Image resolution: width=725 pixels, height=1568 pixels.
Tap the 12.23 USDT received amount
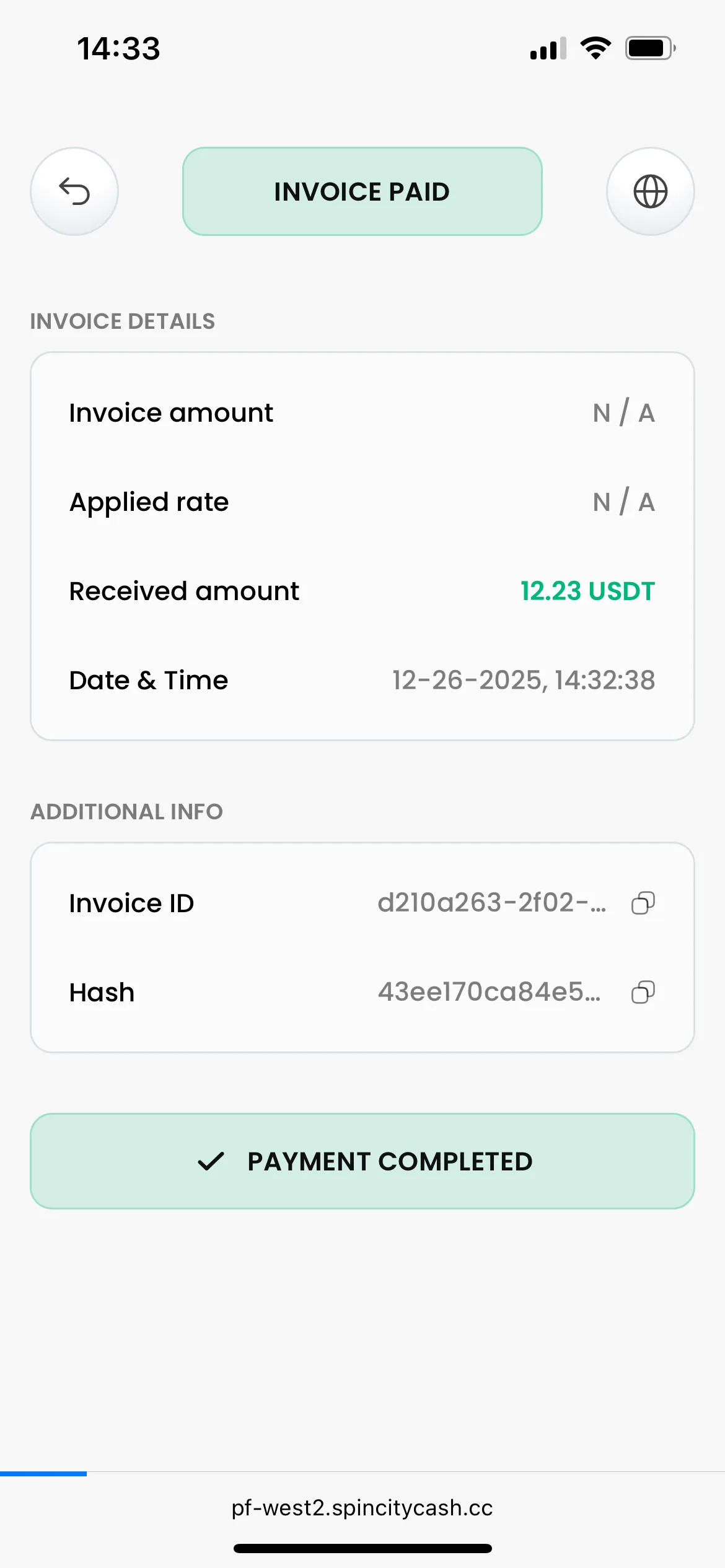(x=587, y=591)
